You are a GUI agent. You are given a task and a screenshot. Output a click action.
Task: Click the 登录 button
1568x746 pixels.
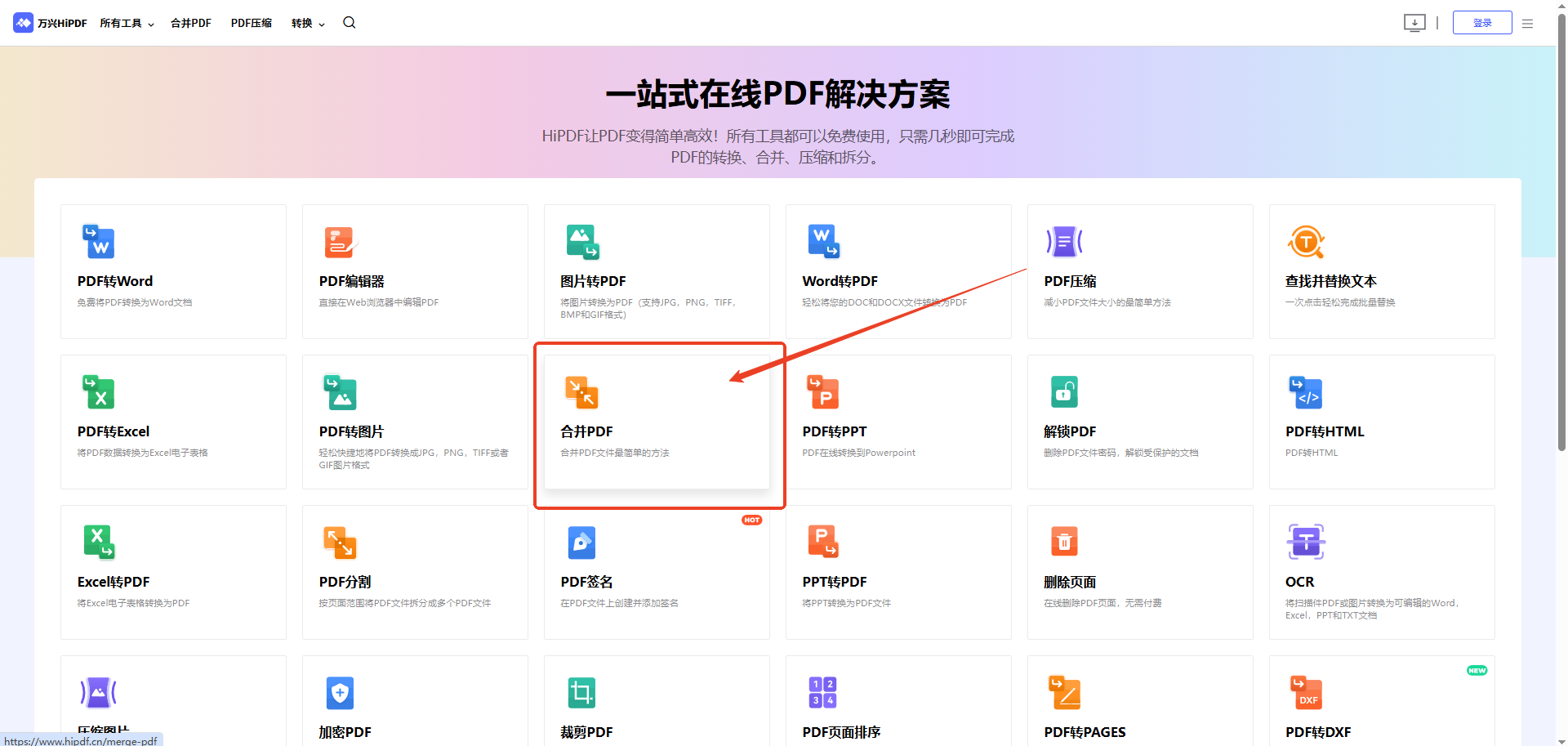coord(1482,22)
